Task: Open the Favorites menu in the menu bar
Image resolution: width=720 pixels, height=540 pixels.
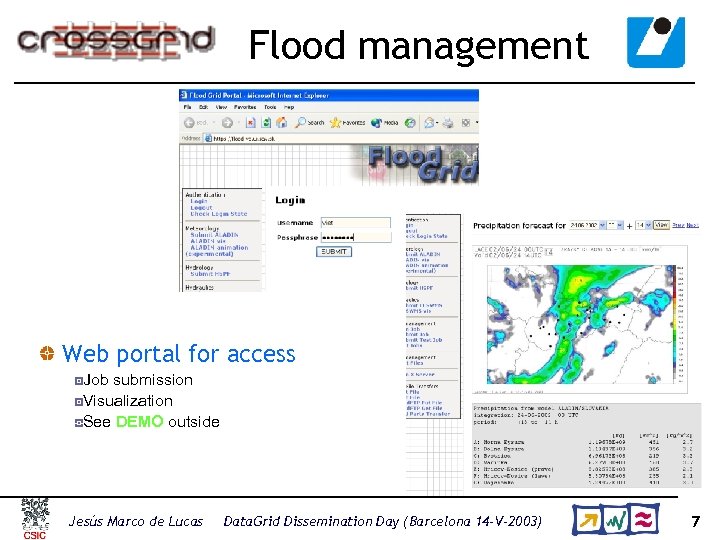Action: [245, 107]
